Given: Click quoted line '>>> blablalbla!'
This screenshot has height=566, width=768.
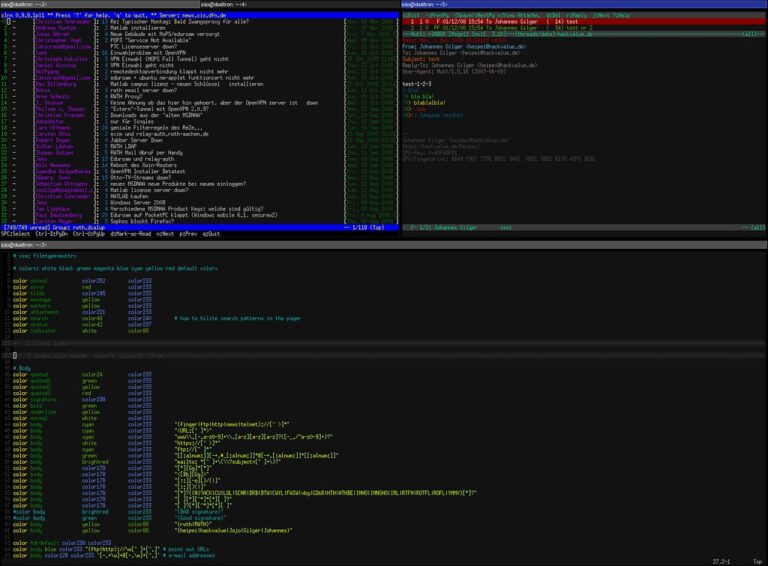Looking at the screenshot, I should click(424, 103).
